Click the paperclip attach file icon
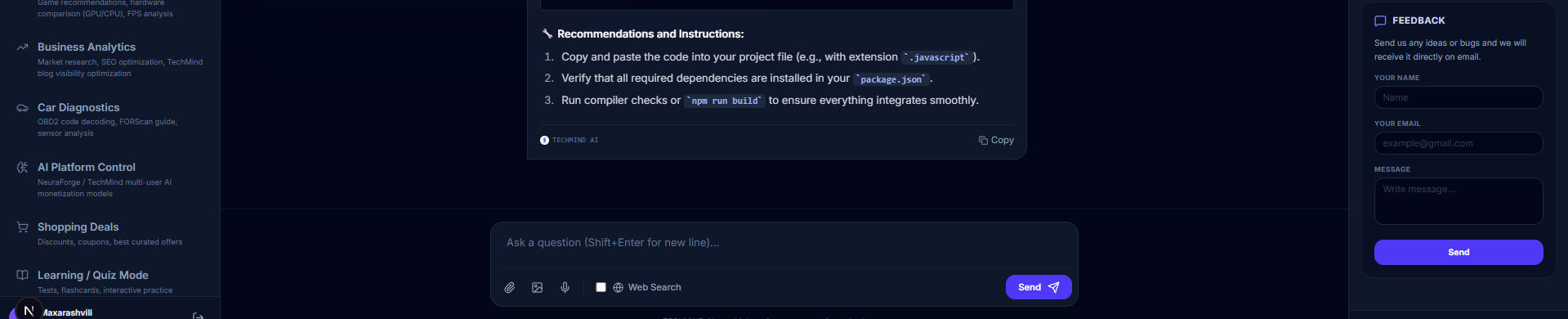This screenshot has width=1568, height=319. 509,288
